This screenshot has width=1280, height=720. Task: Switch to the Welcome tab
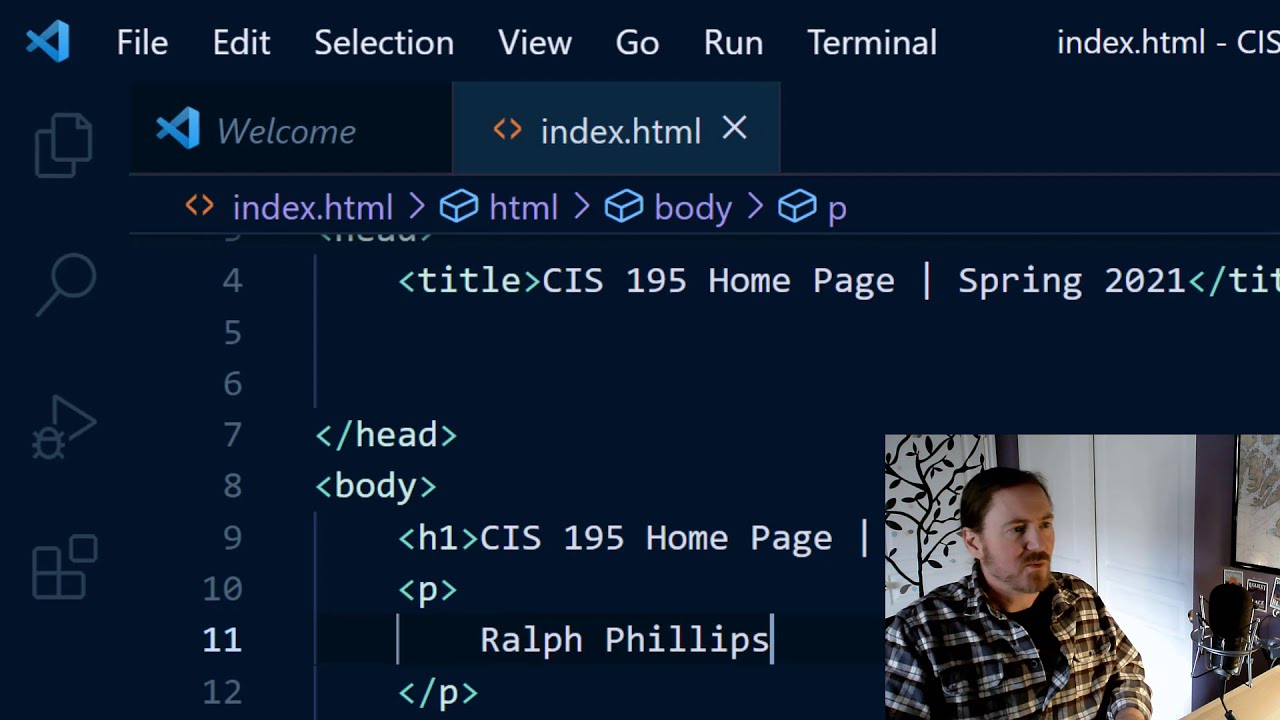(291, 130)
